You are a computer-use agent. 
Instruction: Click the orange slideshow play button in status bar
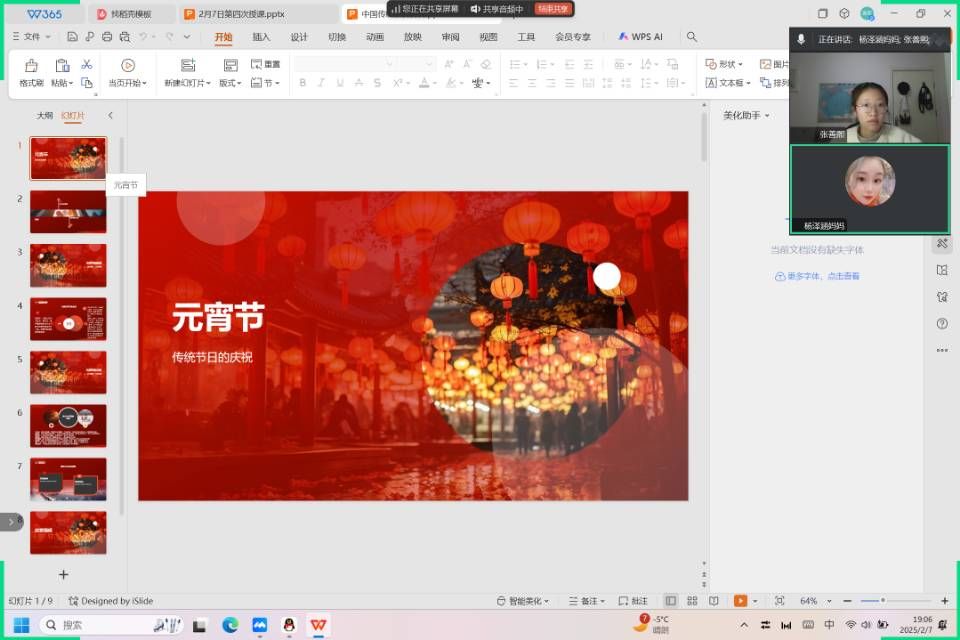point(740,601)
